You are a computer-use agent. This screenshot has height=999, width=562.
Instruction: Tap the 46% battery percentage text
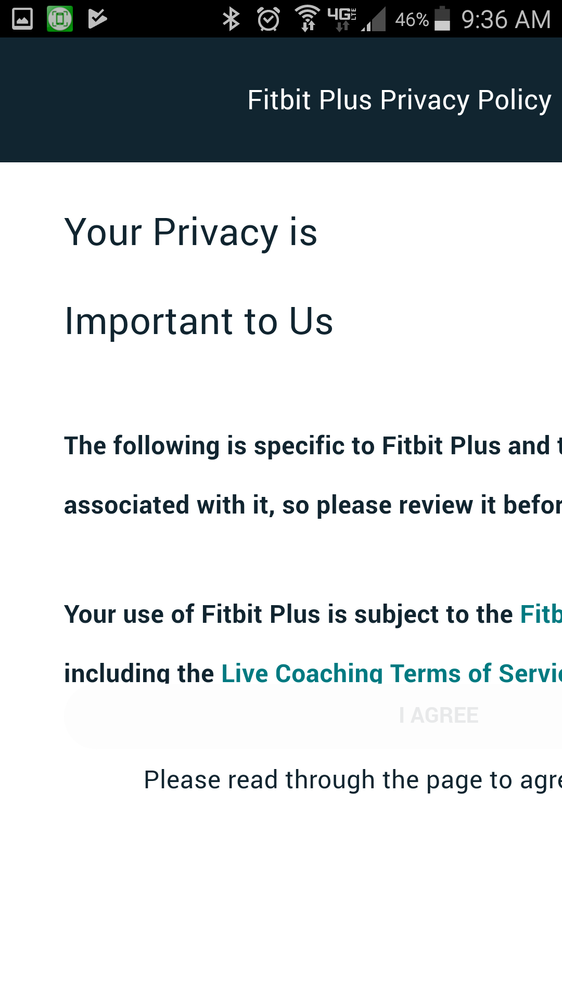tap(412, 20)
